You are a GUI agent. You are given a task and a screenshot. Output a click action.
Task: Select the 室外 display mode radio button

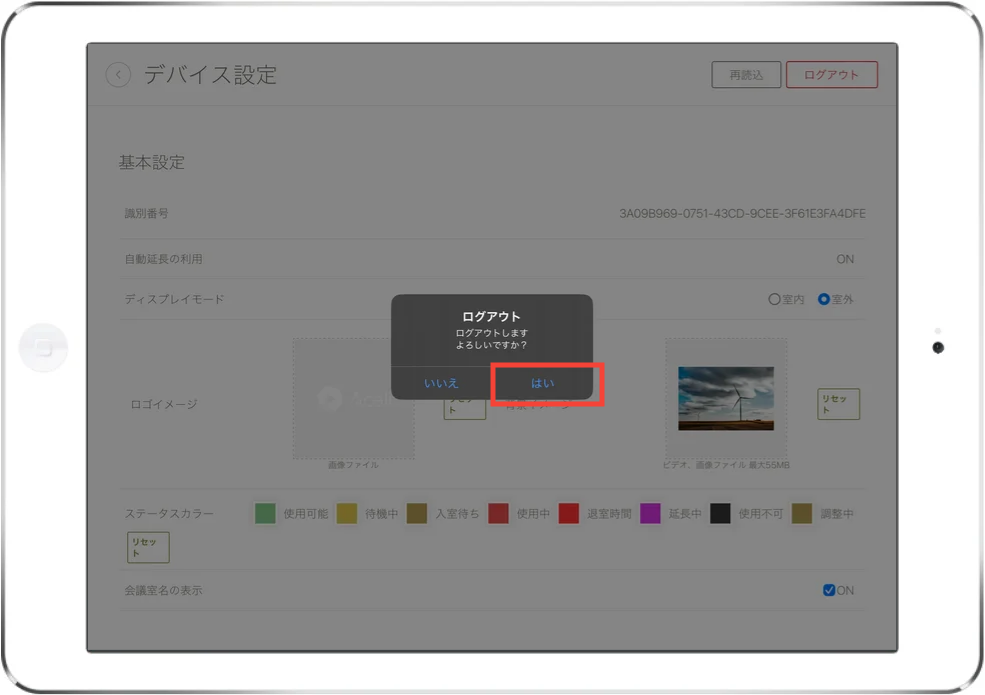click(x=824, y=299)
